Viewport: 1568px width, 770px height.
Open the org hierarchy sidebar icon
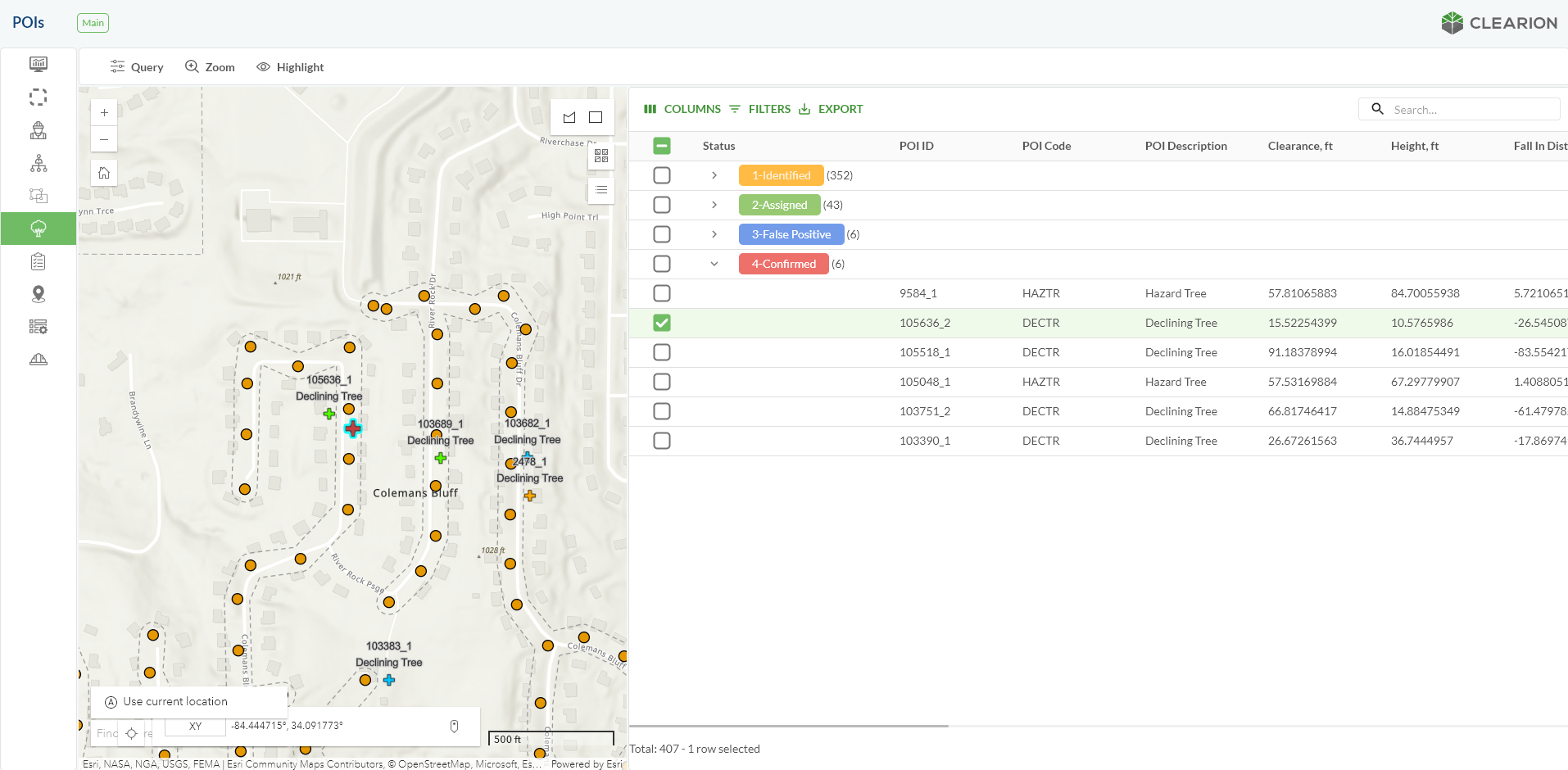(39, 163)
